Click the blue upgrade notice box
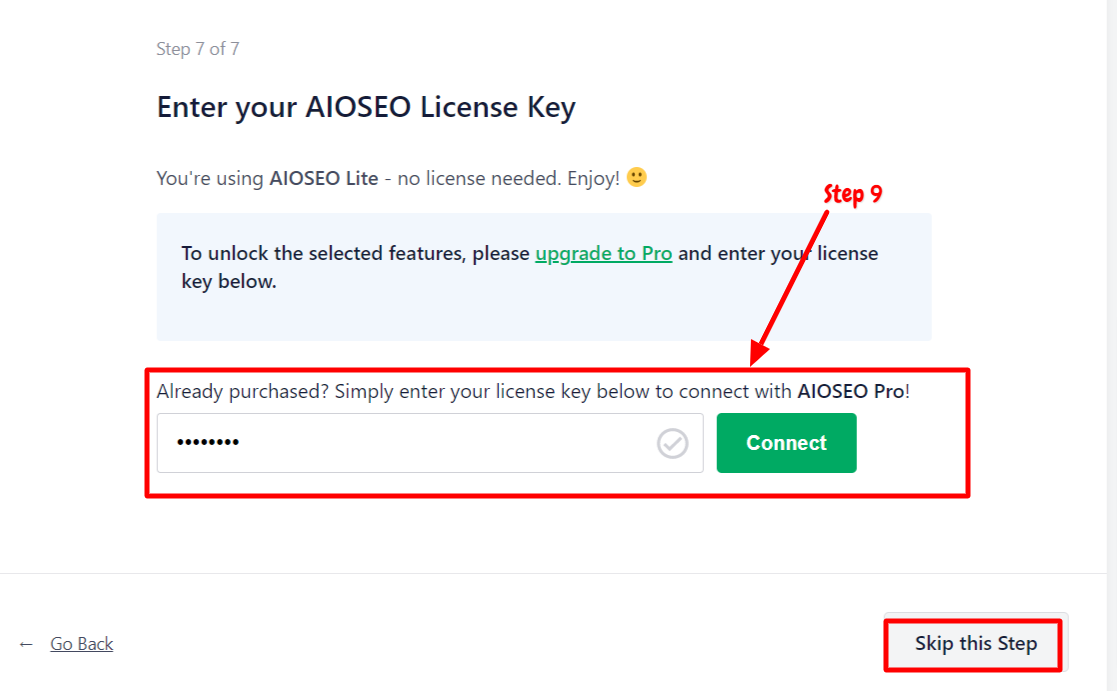Viewport: 1117px width, 691px height. click(544, 276)
